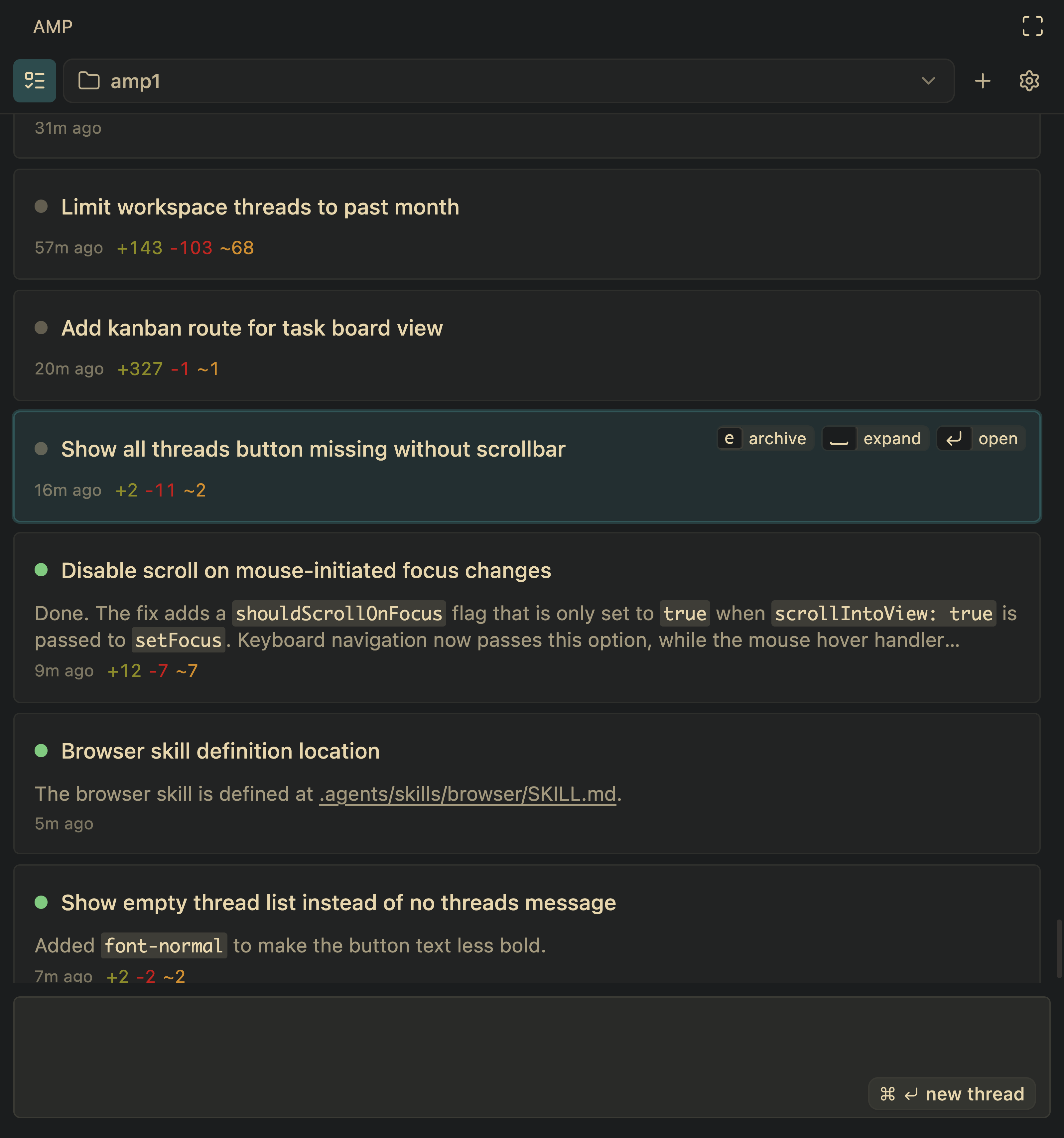Enter fullscreen with the expand corners icon
Screen dimensions: 1064x1138
[1032, 26]
